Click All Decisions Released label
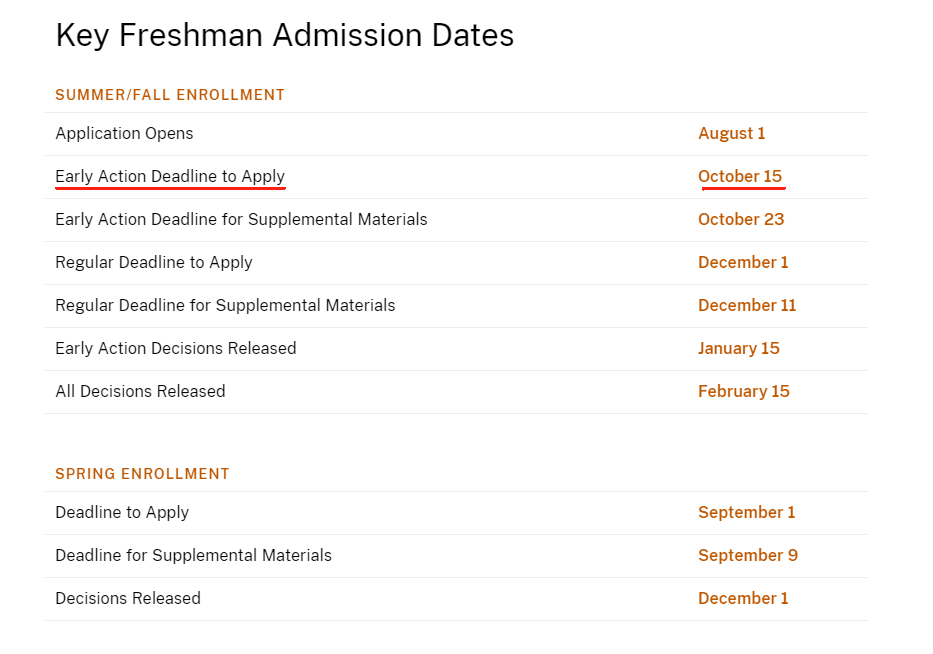This screenshot has height=654, width=933. pyautogui.click(x=140, y=392)
